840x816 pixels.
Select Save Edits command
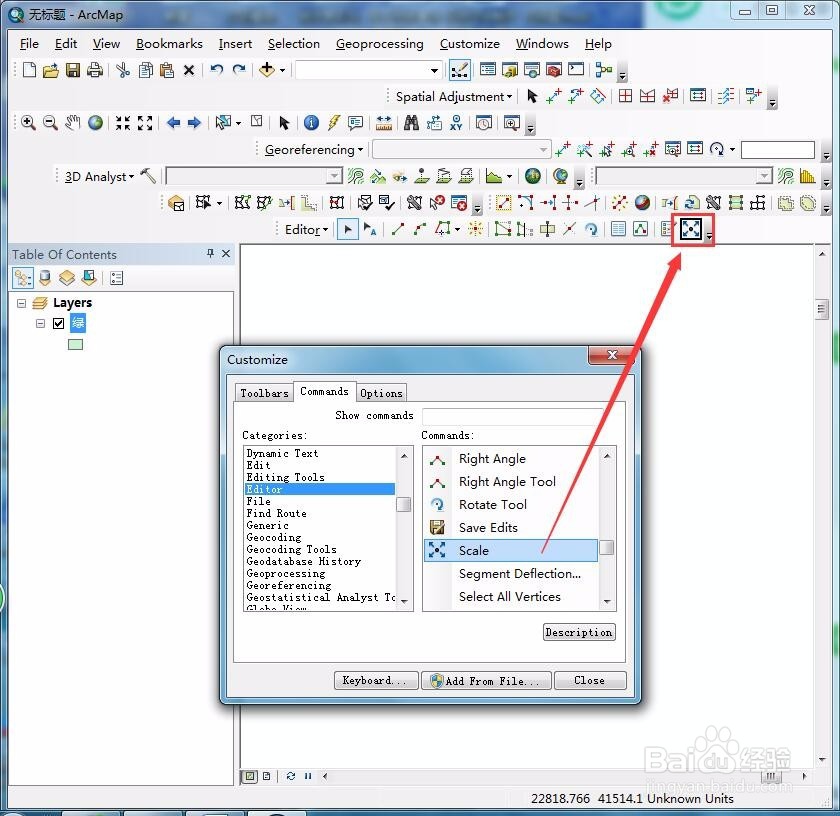coord(511,527)
